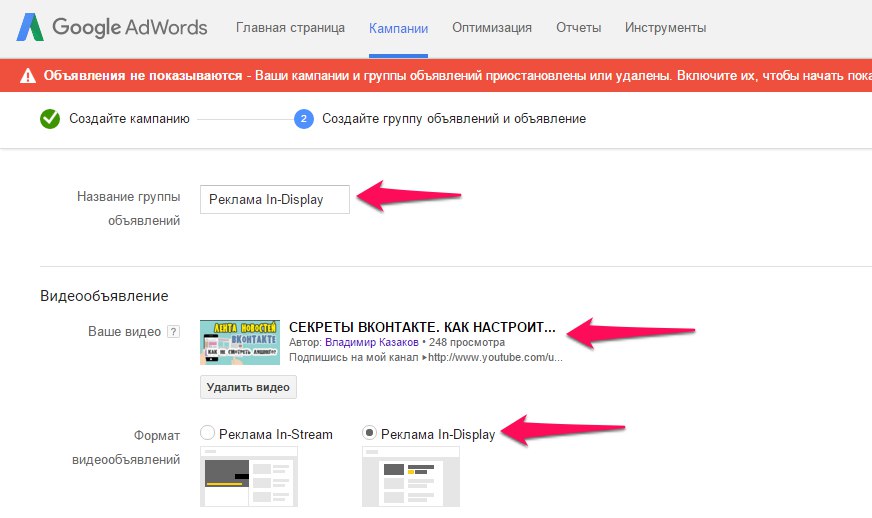
Task: Click the warning triangle icon in red banner
Action: pyautogui.click(x=28, y=76)
